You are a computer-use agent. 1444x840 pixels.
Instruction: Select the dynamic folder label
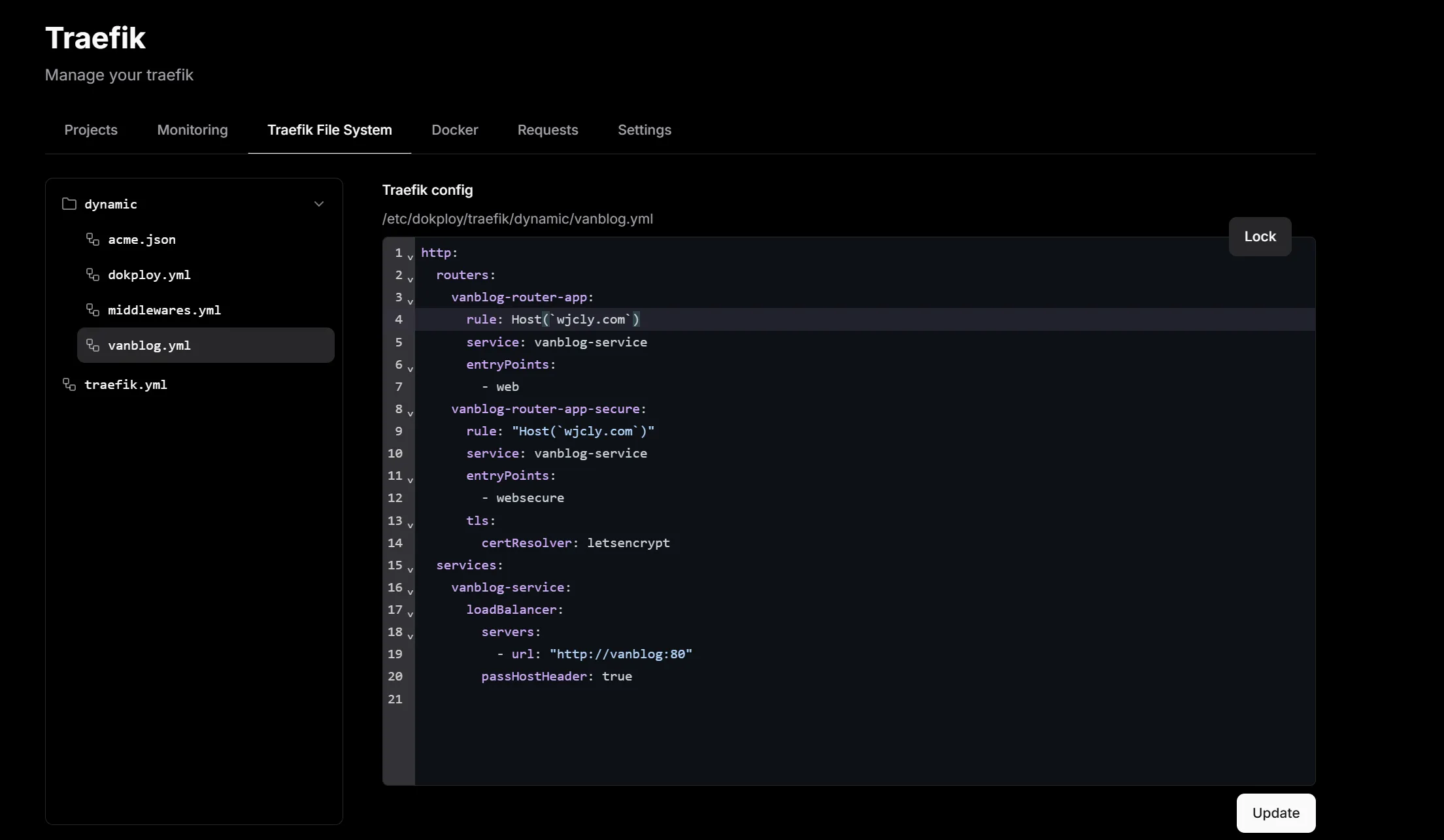(110, 204)
